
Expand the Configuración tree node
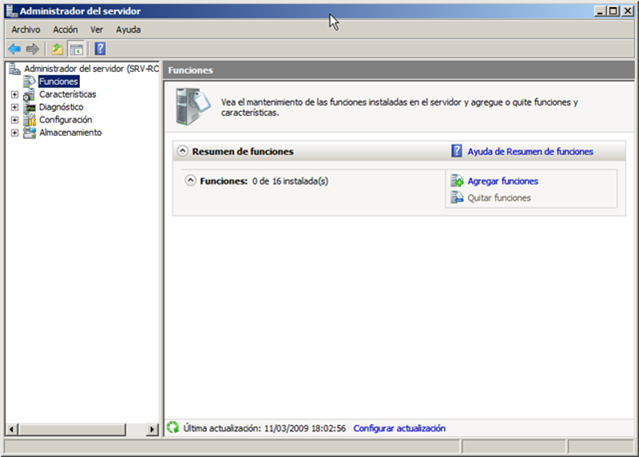tap(14, 120)
